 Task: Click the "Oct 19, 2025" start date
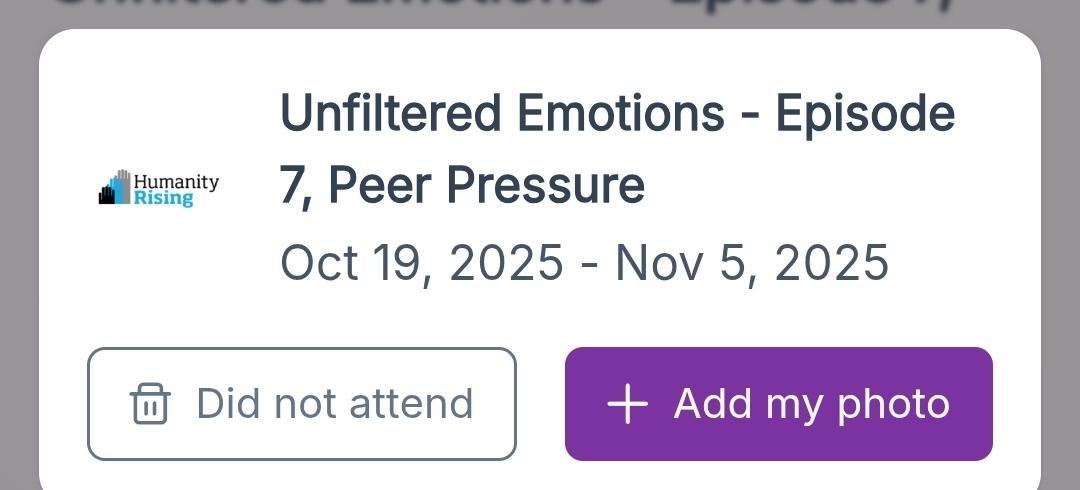tap(421, 263)
